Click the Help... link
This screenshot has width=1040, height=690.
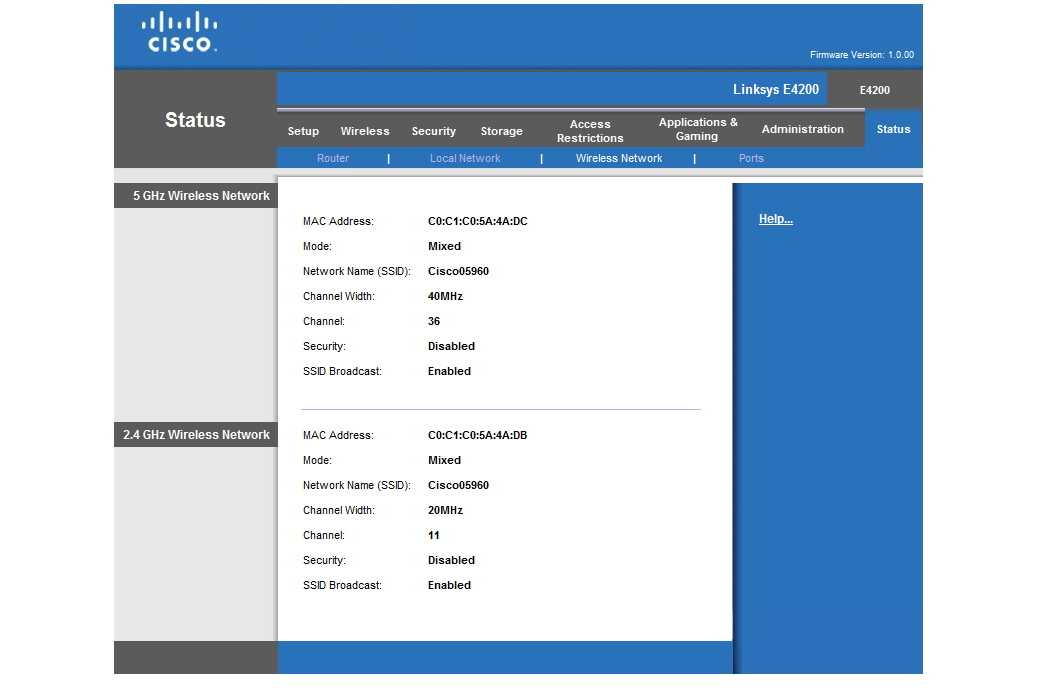point(775,219)
